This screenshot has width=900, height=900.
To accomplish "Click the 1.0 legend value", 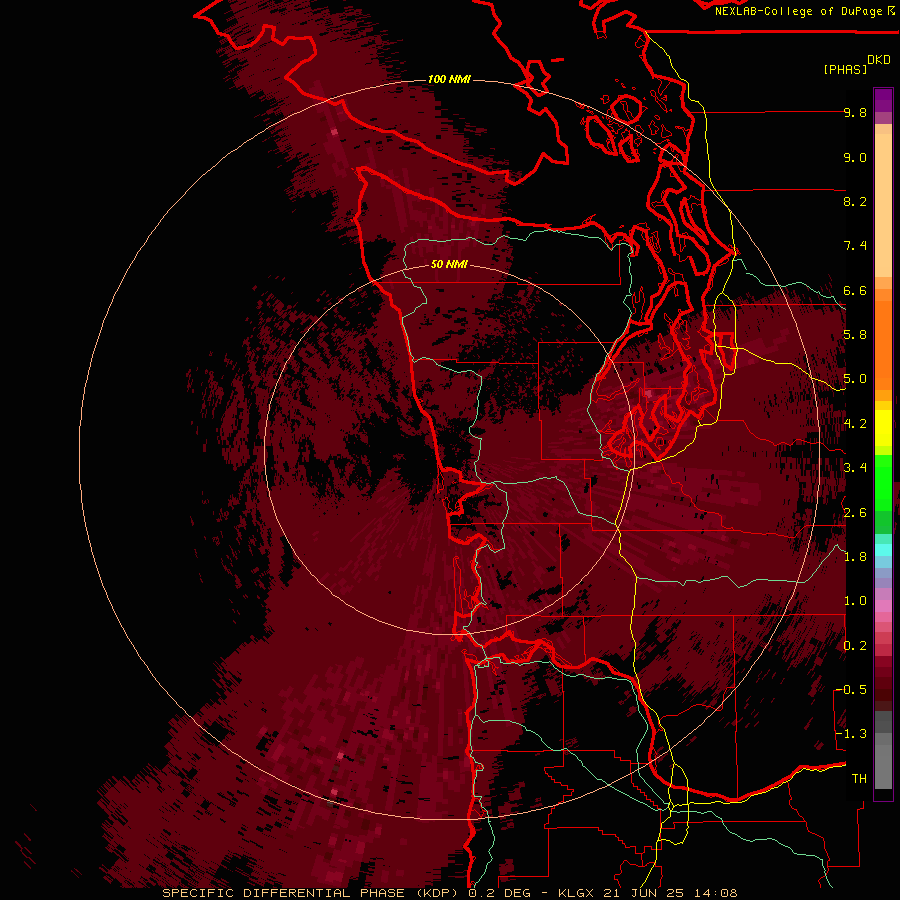I will [855, 601].
